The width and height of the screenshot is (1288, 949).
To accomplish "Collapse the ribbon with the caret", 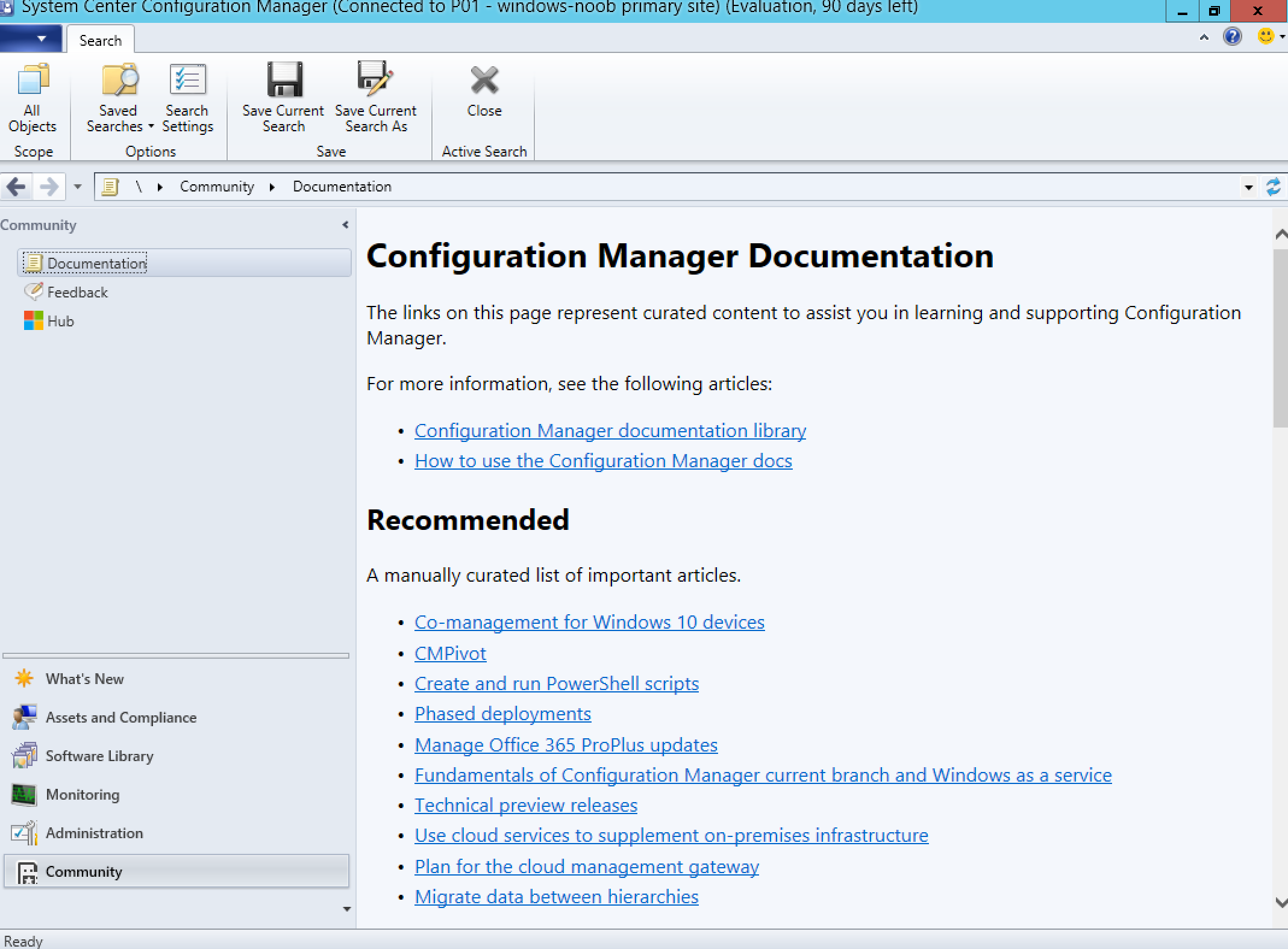I will click(x=1204, y=37).
